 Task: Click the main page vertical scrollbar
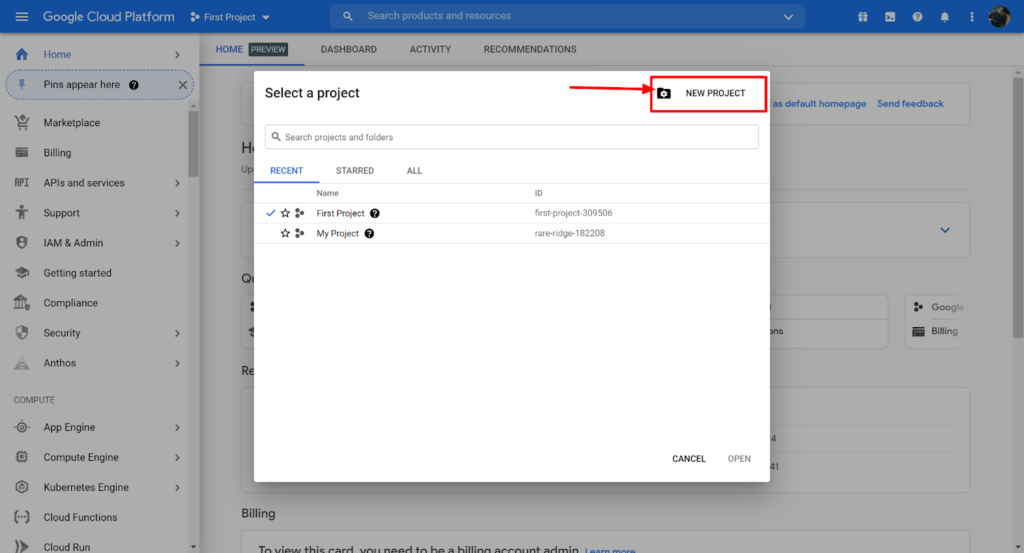(x=1017, y=207)
